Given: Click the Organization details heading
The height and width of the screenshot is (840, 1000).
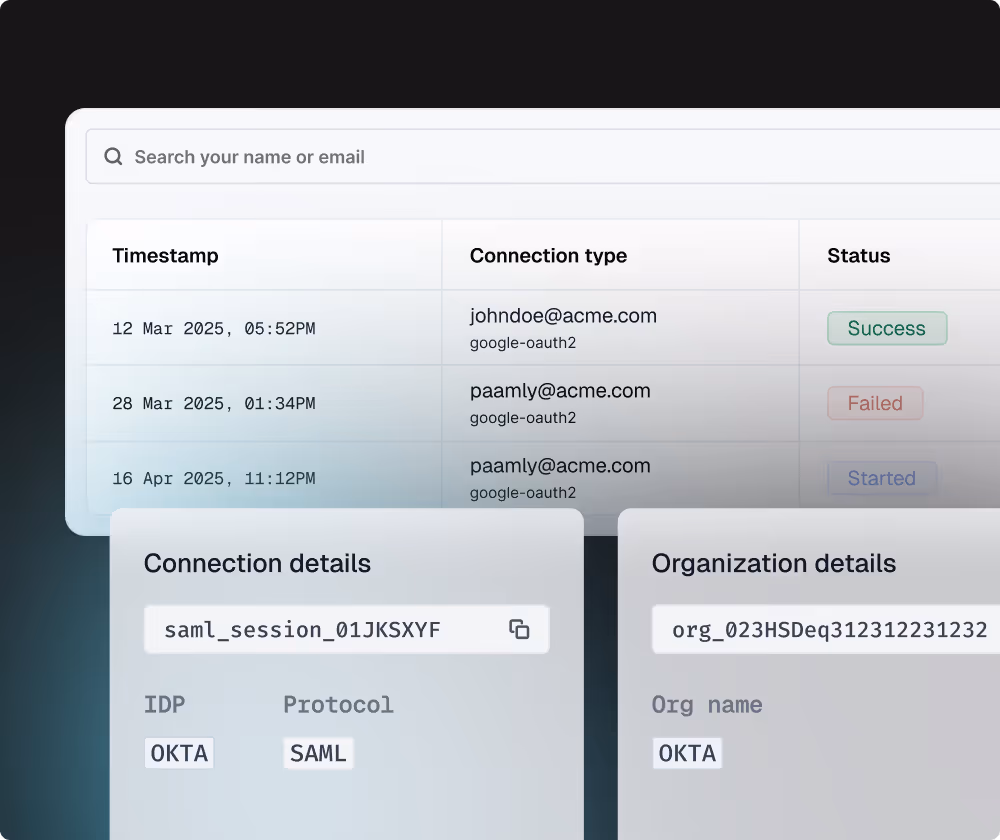Looking at the screenshot, I should (774, 563).
